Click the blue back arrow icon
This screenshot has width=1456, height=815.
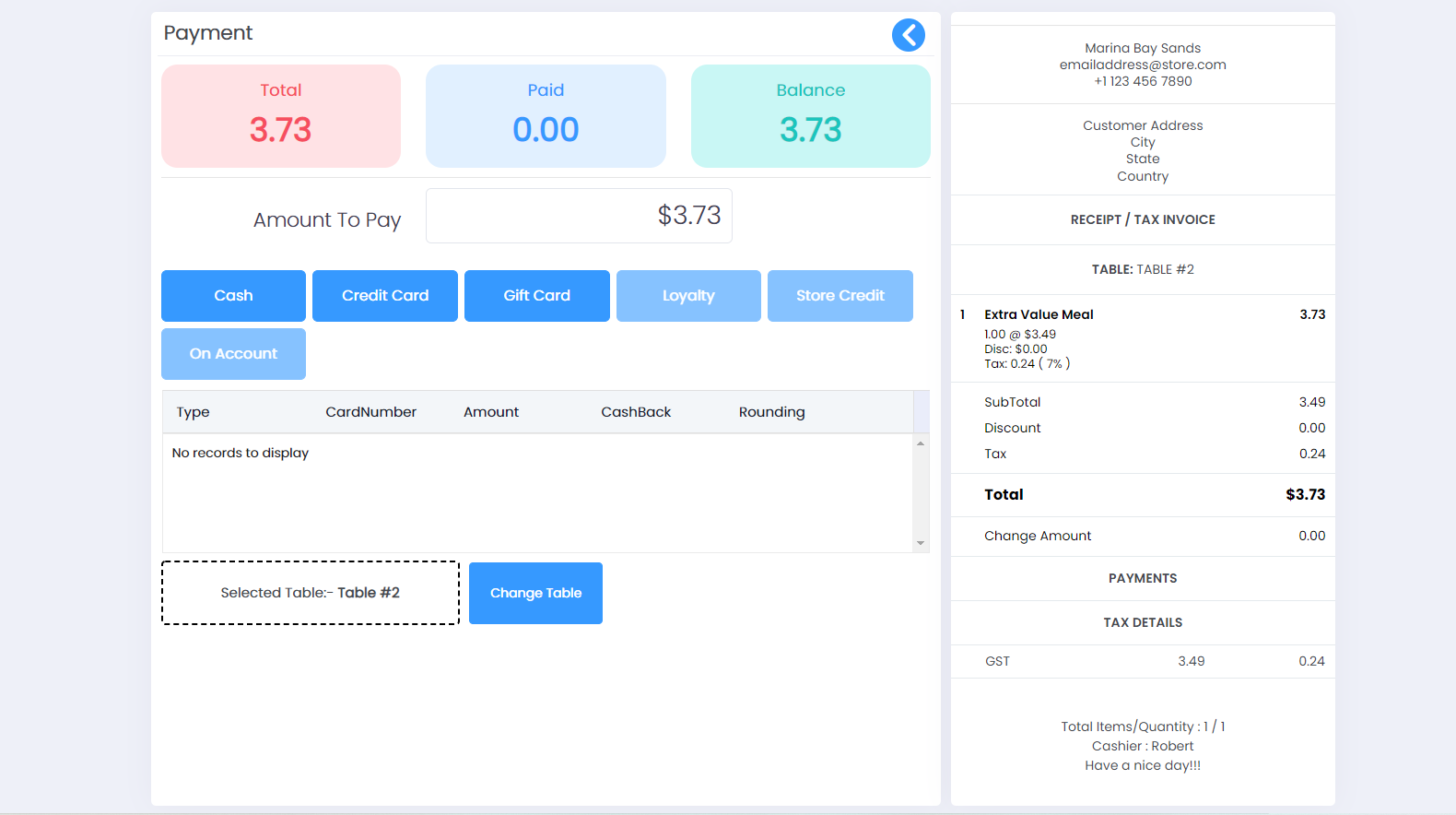908,35
